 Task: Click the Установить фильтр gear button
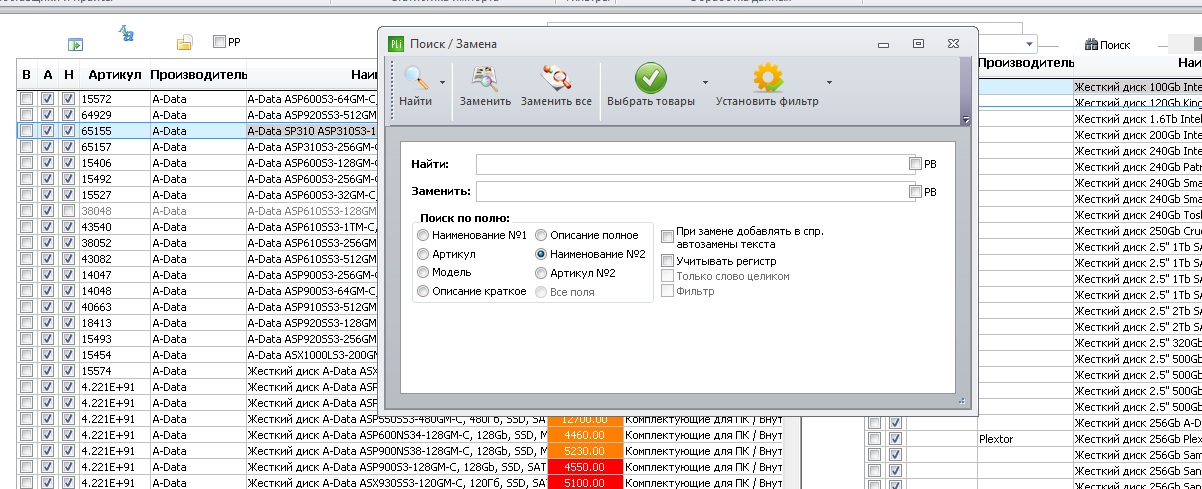coord(767,85)
